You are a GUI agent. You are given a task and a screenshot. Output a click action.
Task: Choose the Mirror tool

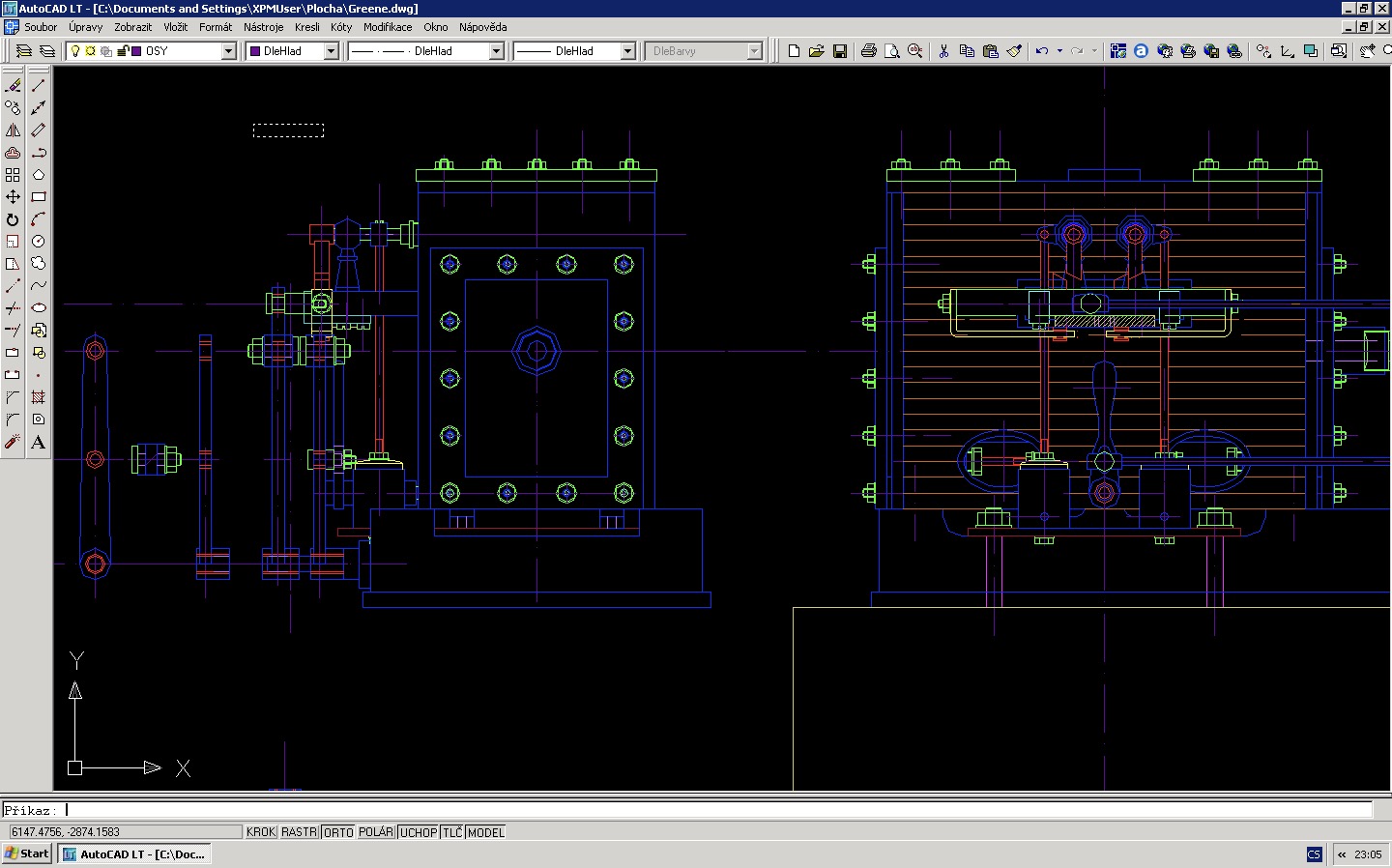pos(13,130)
